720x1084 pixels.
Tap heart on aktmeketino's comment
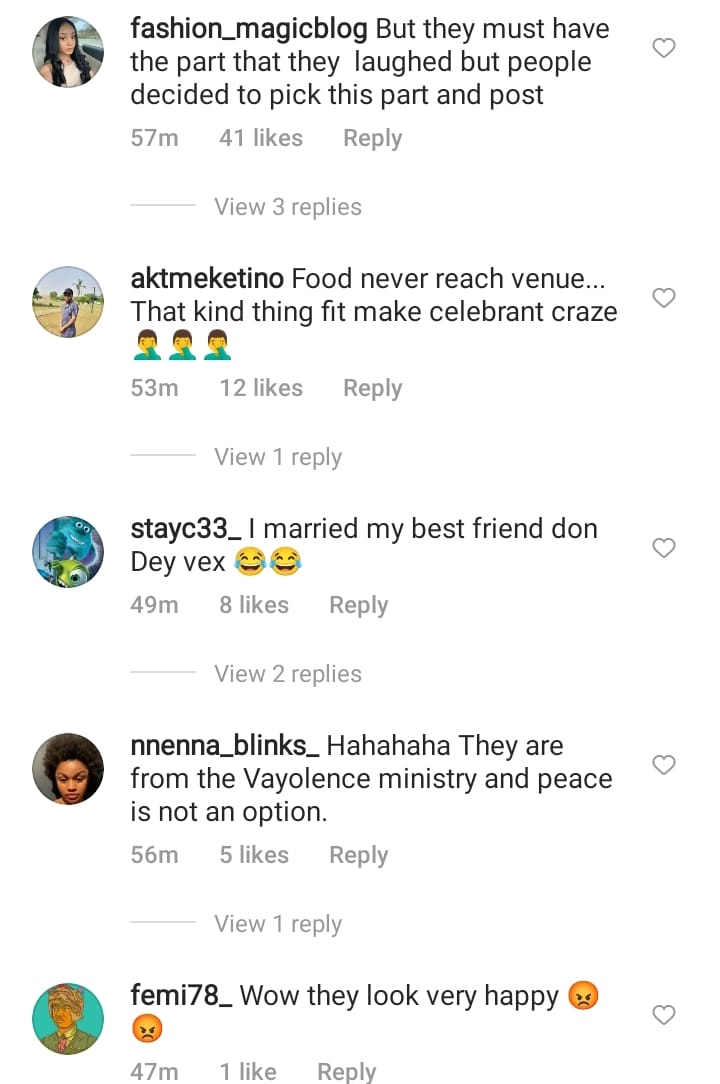point(664,298)
